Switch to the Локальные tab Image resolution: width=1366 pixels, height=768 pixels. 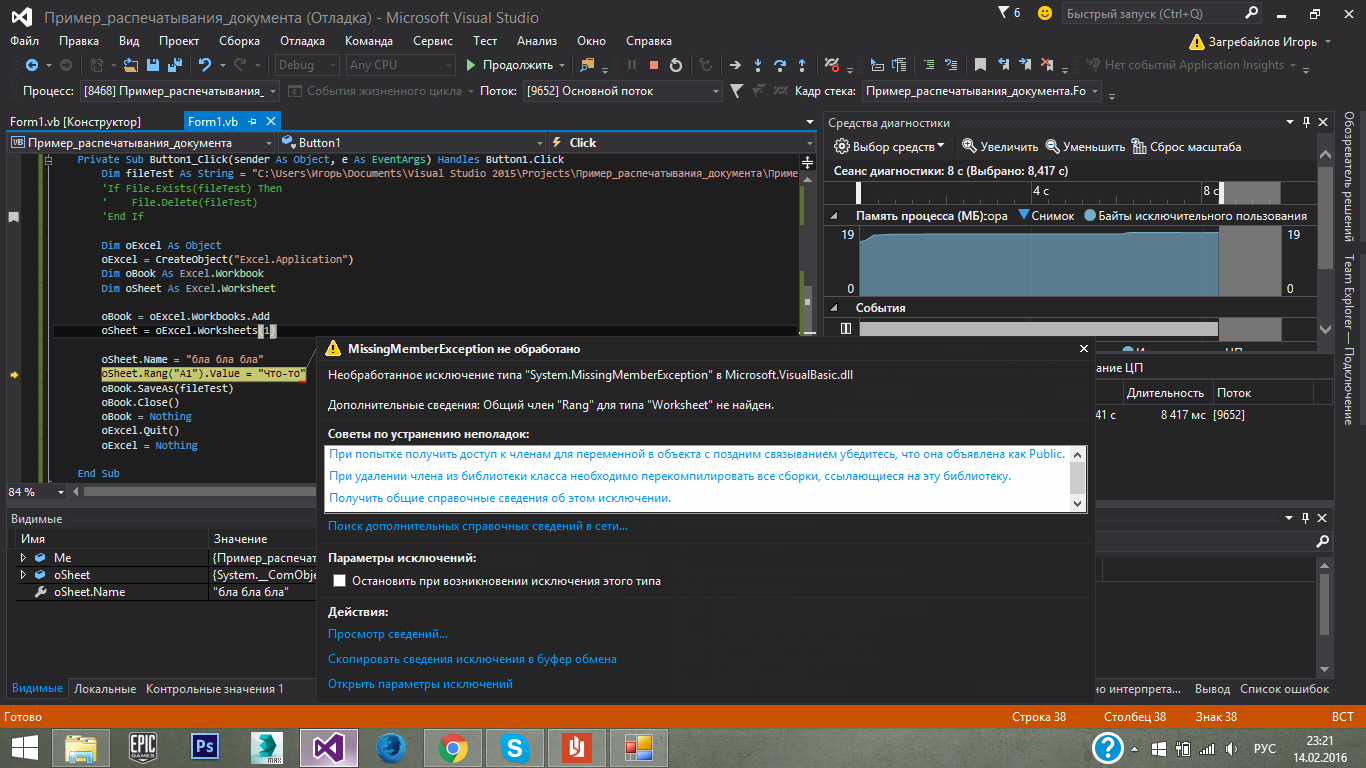[105, 689]
